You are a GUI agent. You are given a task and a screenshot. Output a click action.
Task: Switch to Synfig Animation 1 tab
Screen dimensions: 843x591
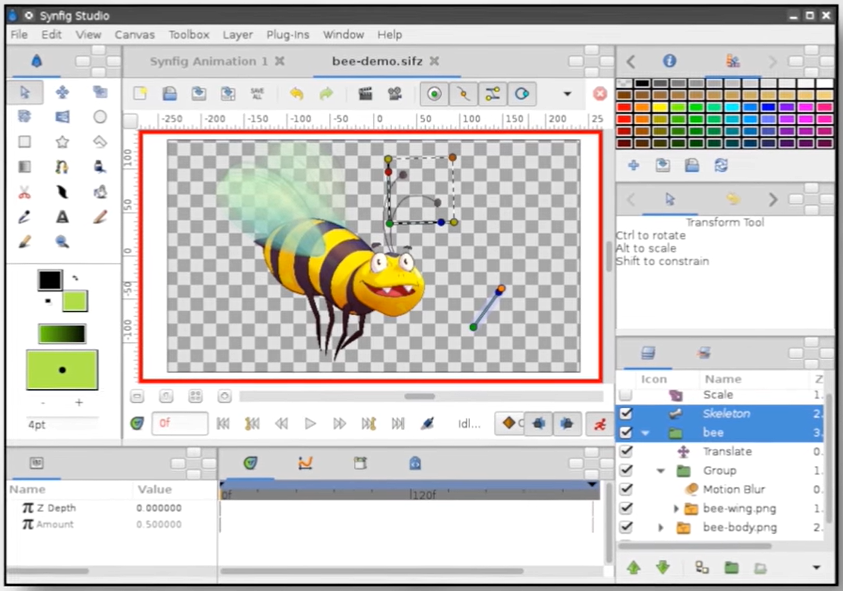[208, 61]
